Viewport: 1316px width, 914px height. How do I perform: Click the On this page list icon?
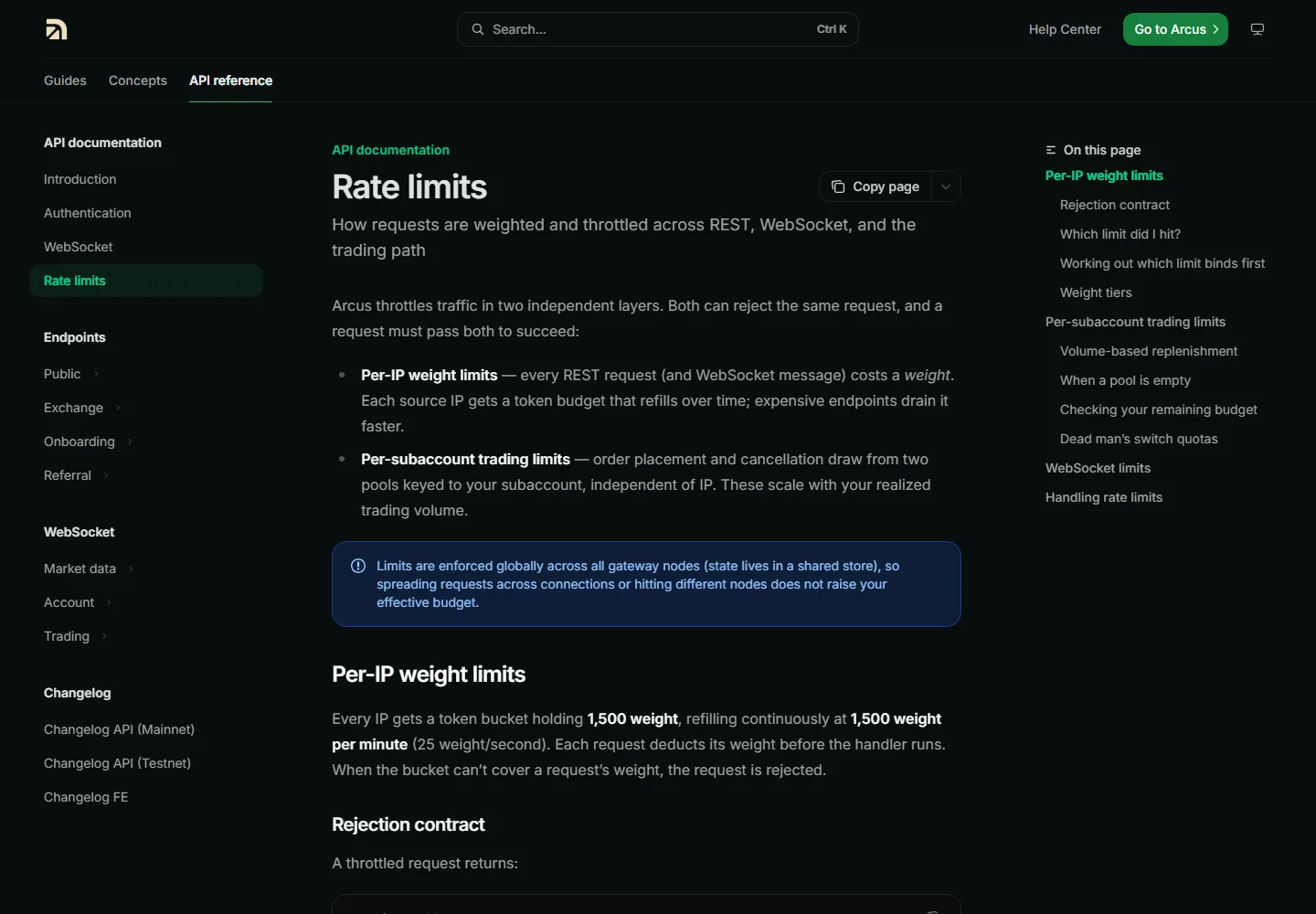coord(1051,150)
